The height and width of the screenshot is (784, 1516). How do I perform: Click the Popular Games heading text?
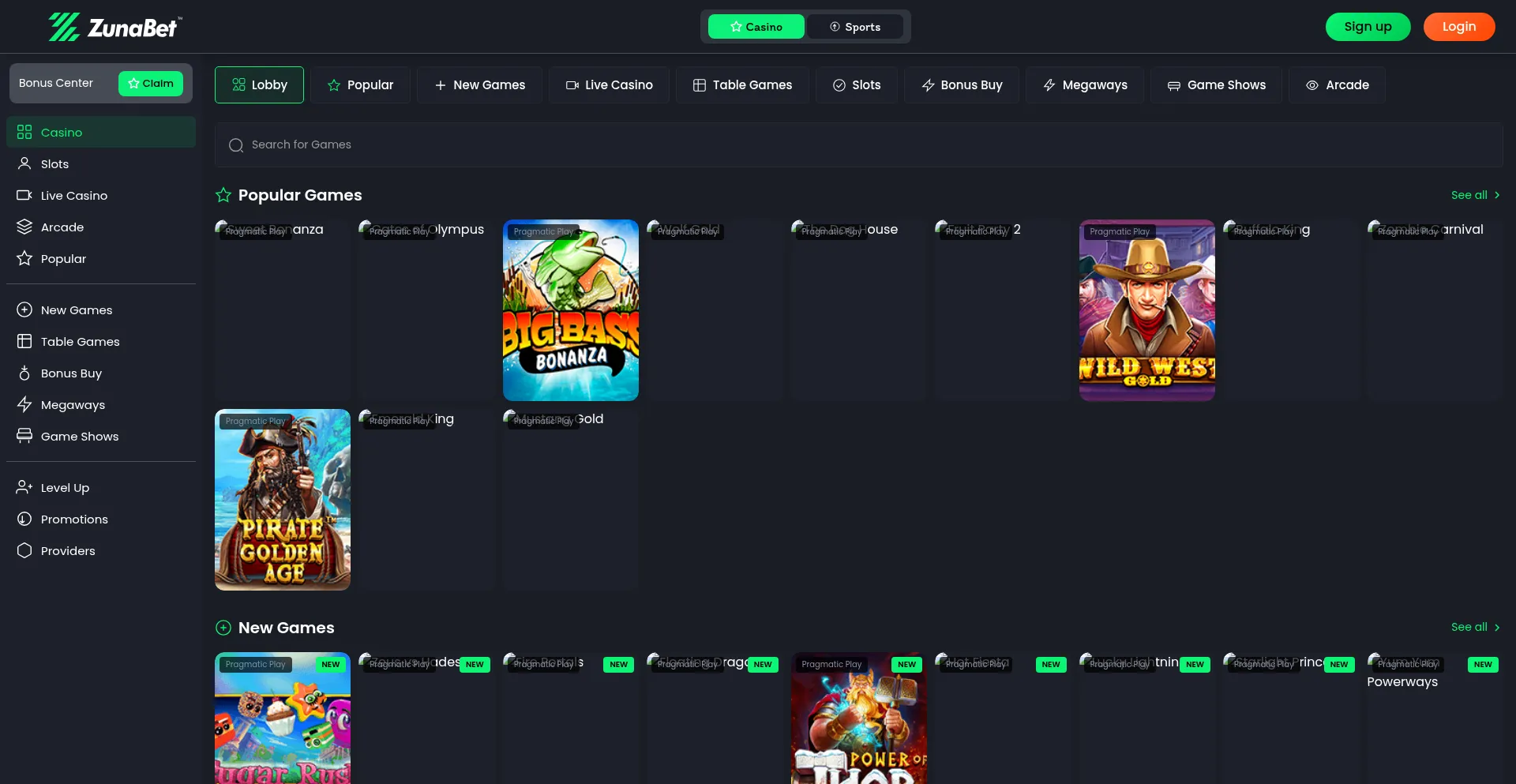pyautogui.click(x=300, y=195)
